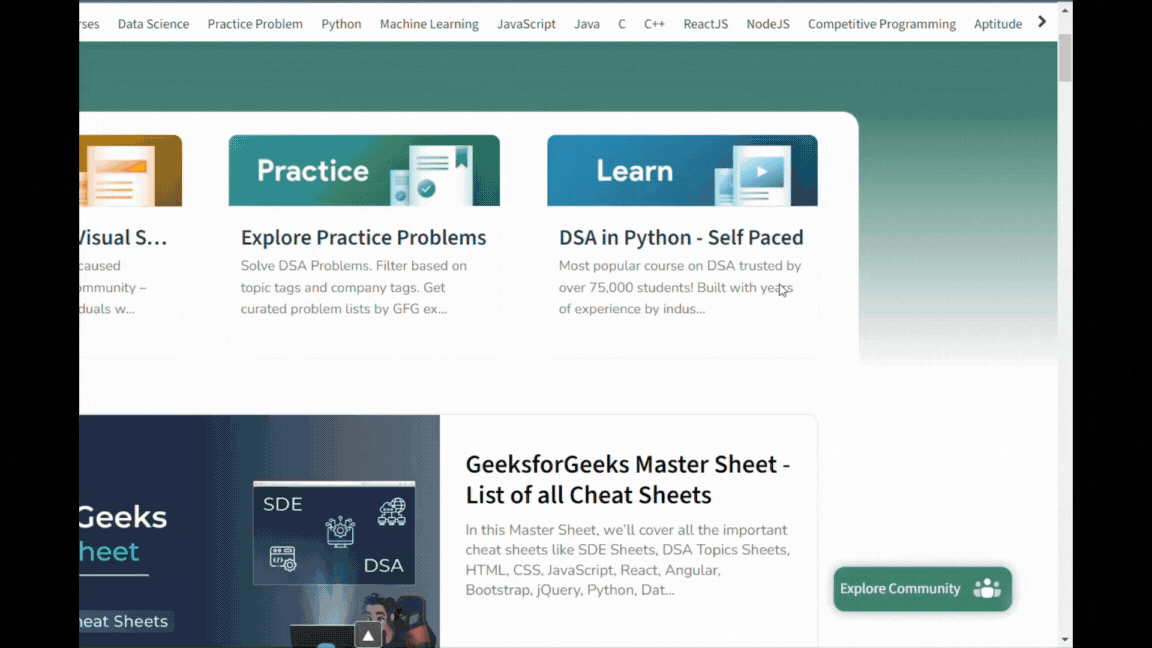Screen dimensions: 1152x648
Task: Open the Master Sheet cheat sheets thumbnail
Action: pyautogui.click(x=259, y=531)
